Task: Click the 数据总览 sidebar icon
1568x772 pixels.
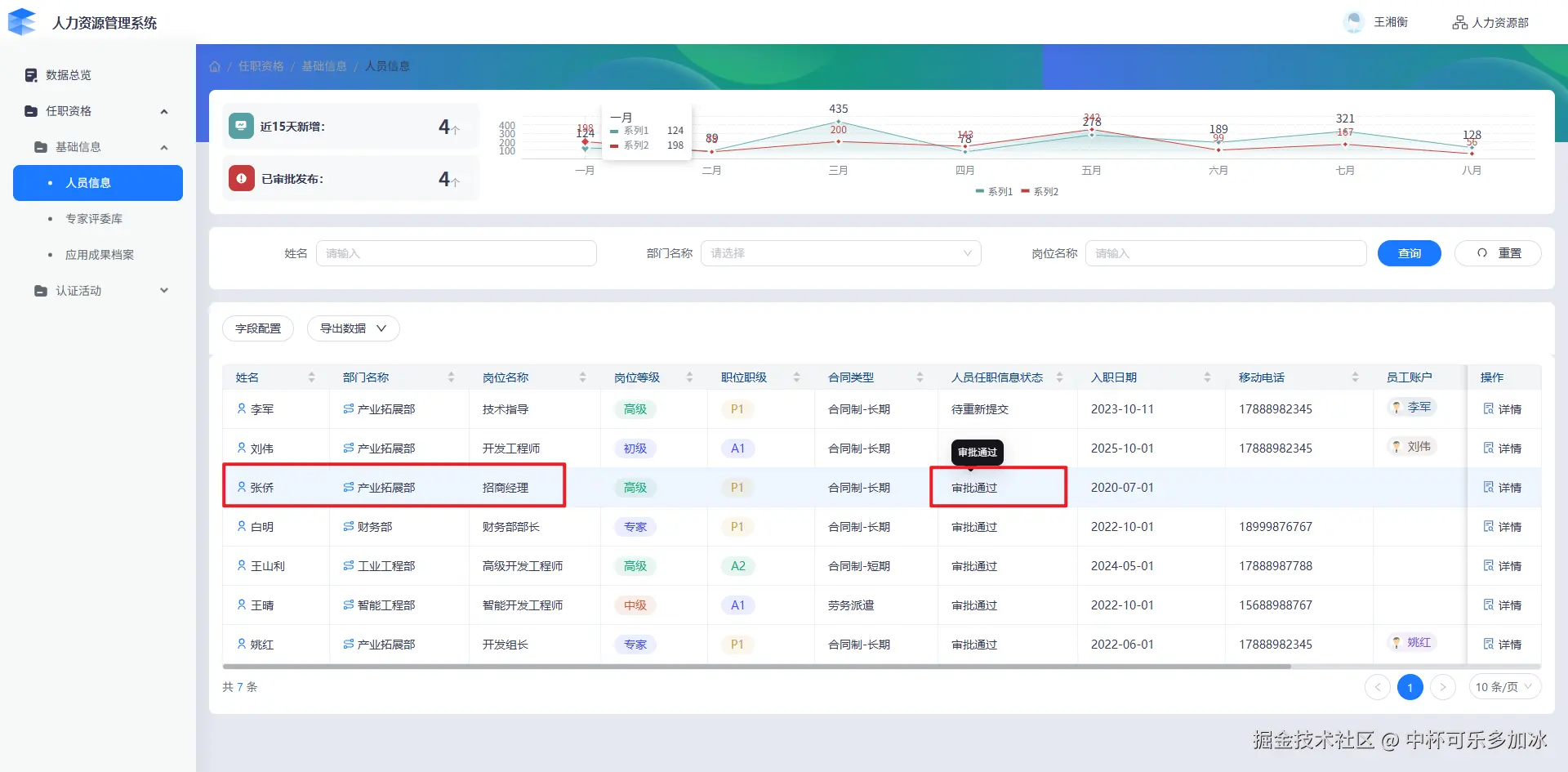Action: coord(31,75)
